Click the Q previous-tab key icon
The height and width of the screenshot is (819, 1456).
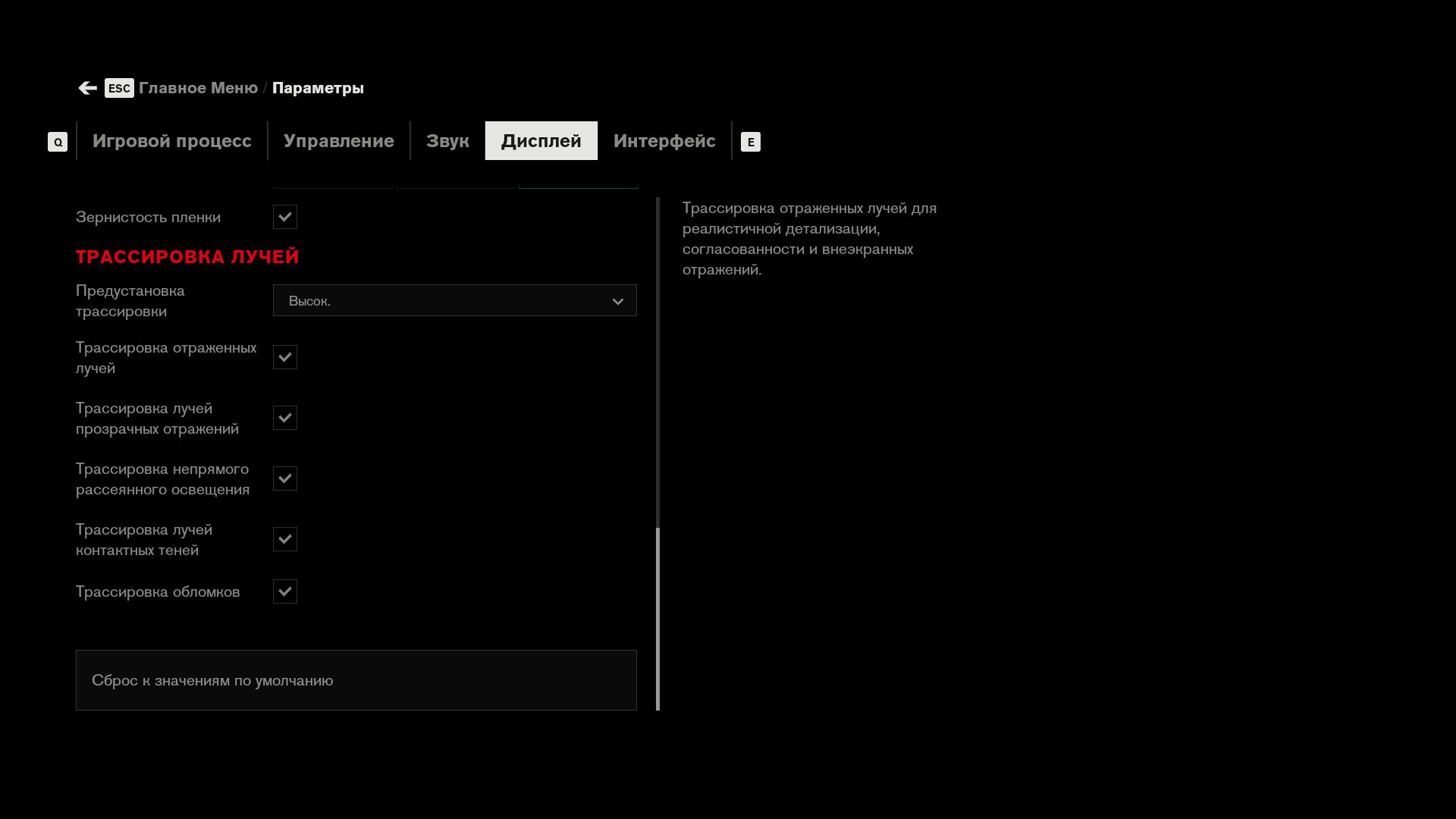pos(58,142)
